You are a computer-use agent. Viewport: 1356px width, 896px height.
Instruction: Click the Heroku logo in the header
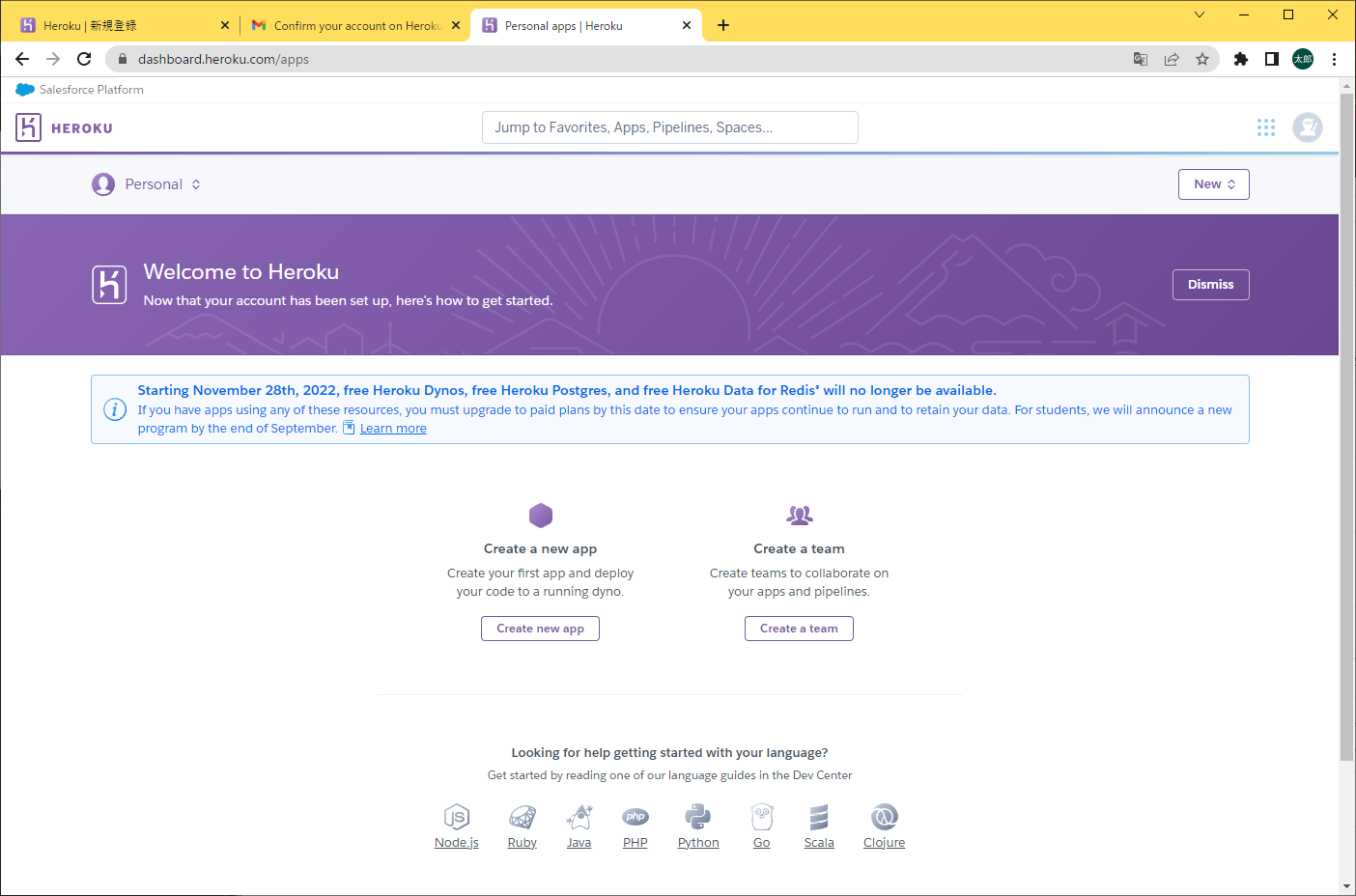tap(28, 127)
